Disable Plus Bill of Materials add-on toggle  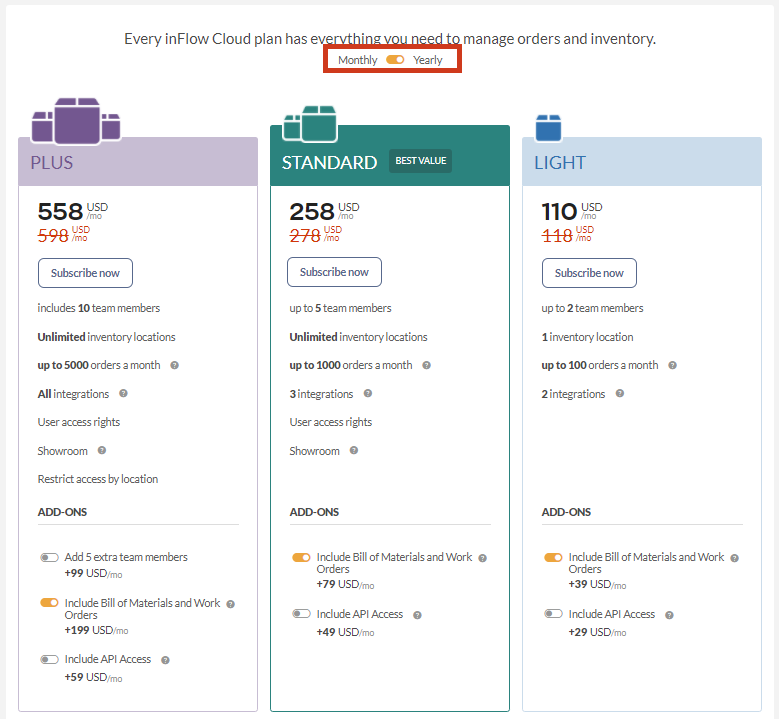(49, 603)
